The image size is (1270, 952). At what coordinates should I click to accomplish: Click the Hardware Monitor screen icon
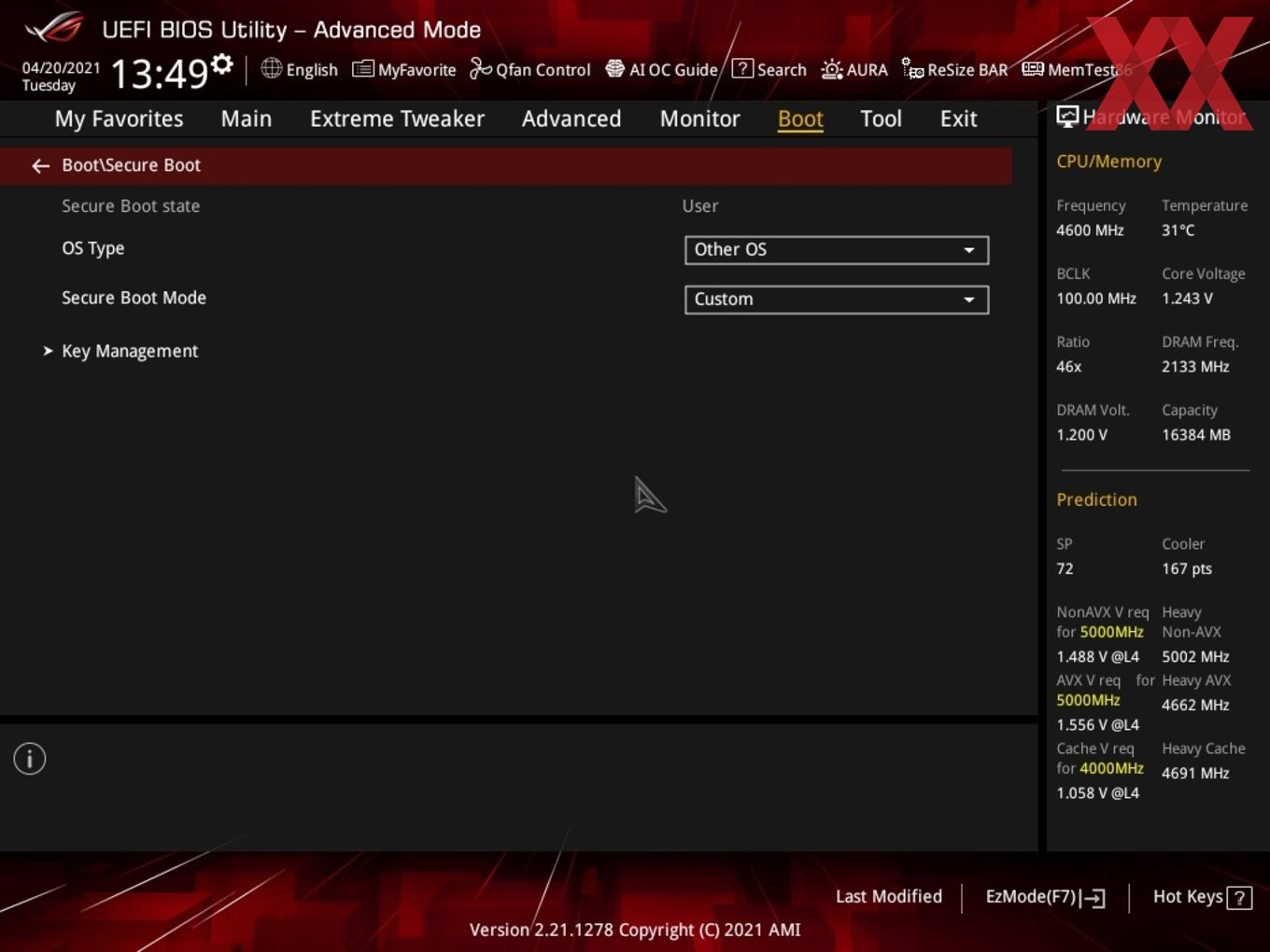tap(1067, 116)
